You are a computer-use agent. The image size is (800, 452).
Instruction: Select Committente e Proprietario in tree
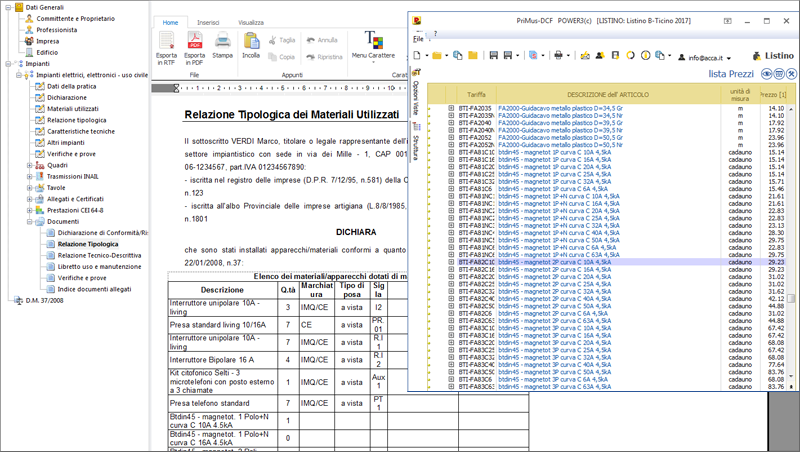point(76,18)
